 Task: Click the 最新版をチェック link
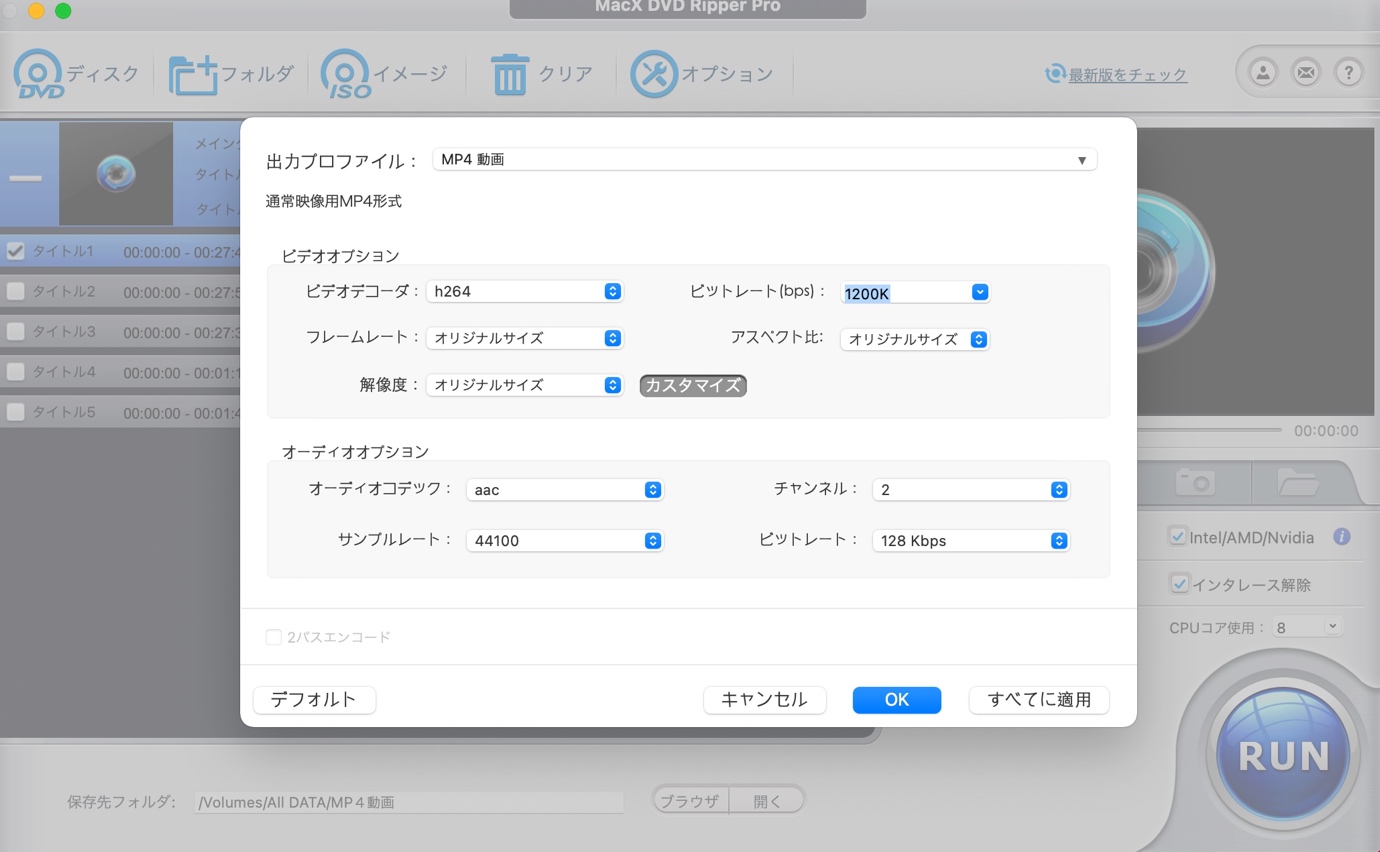1128,75
